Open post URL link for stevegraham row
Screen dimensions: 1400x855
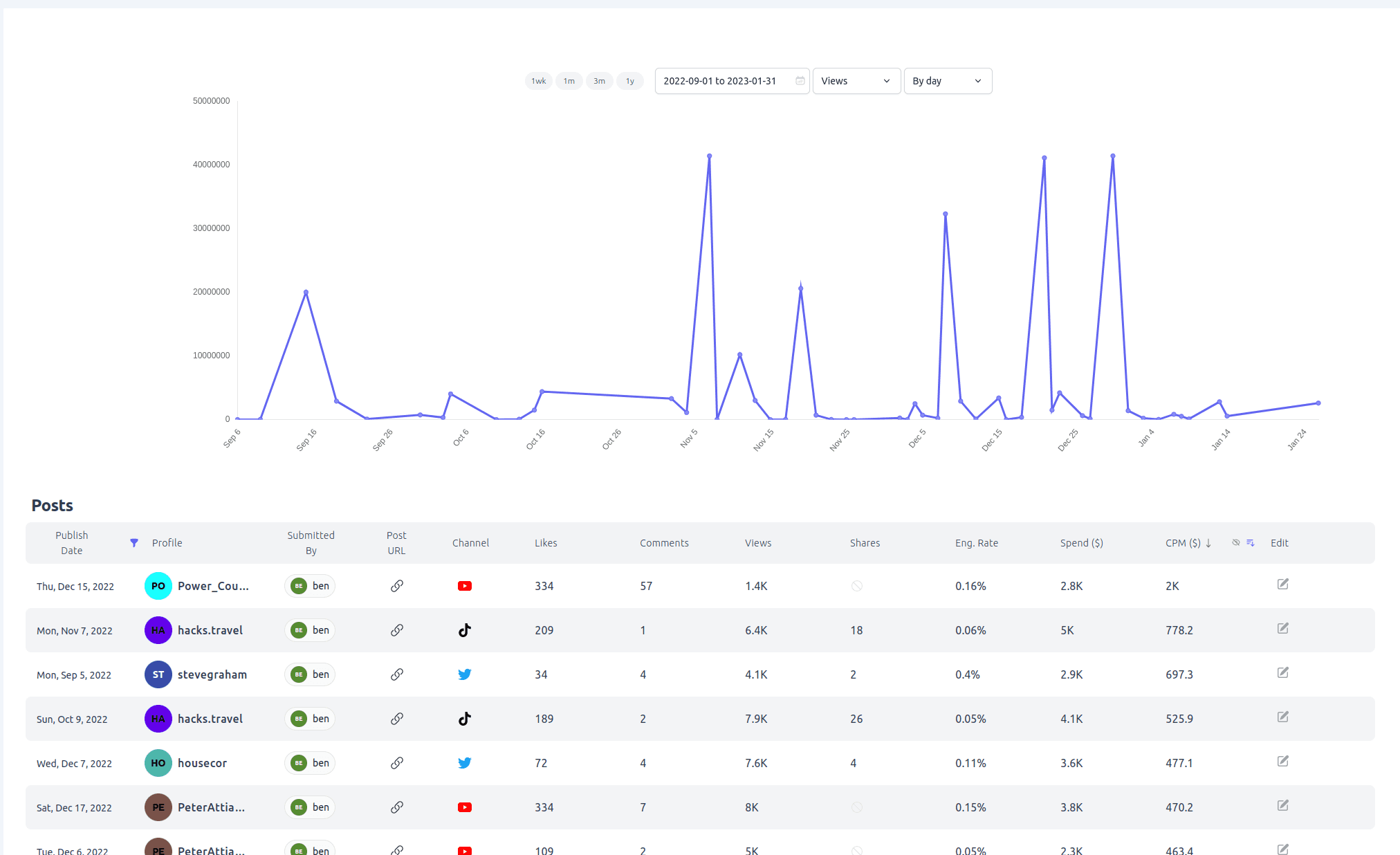397,674
